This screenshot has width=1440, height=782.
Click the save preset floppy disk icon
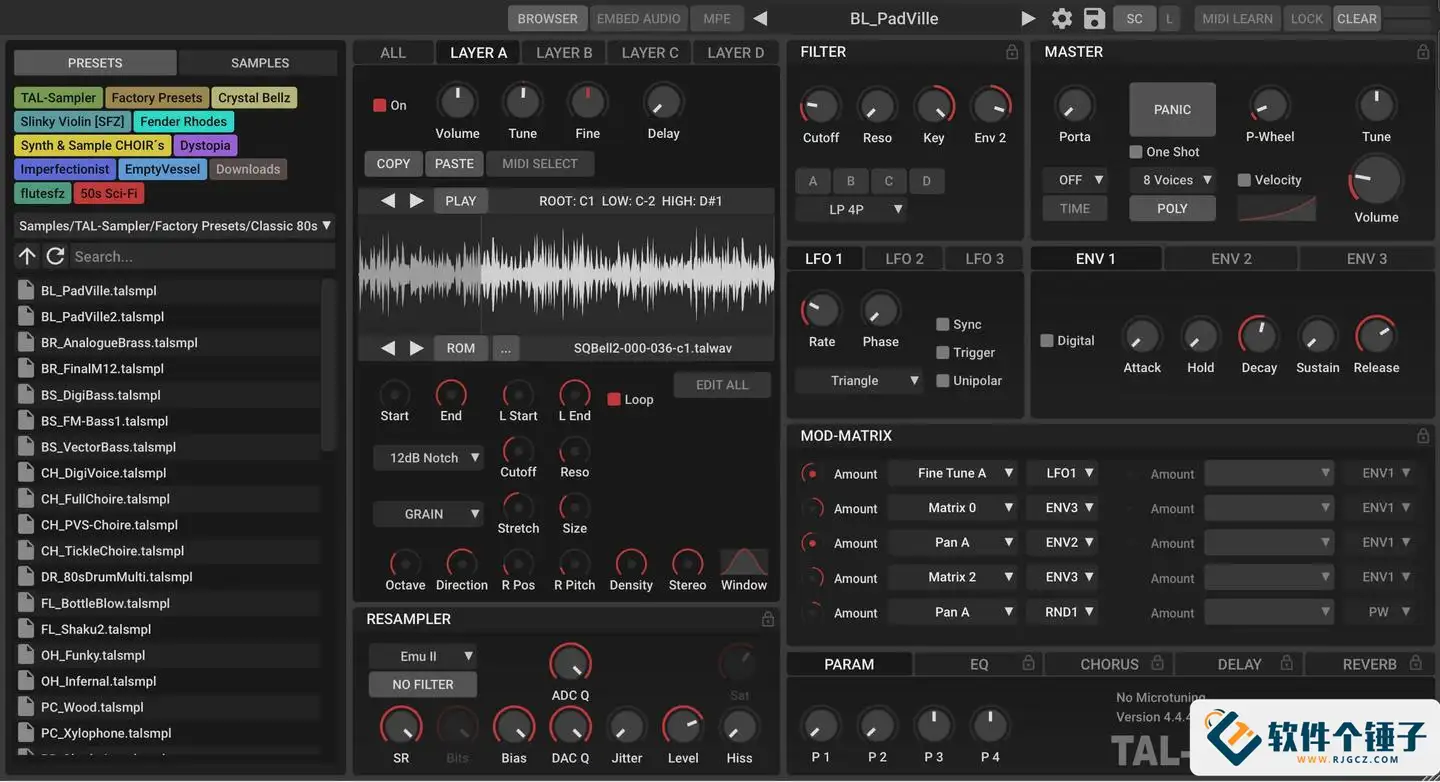click(1094, 19)
